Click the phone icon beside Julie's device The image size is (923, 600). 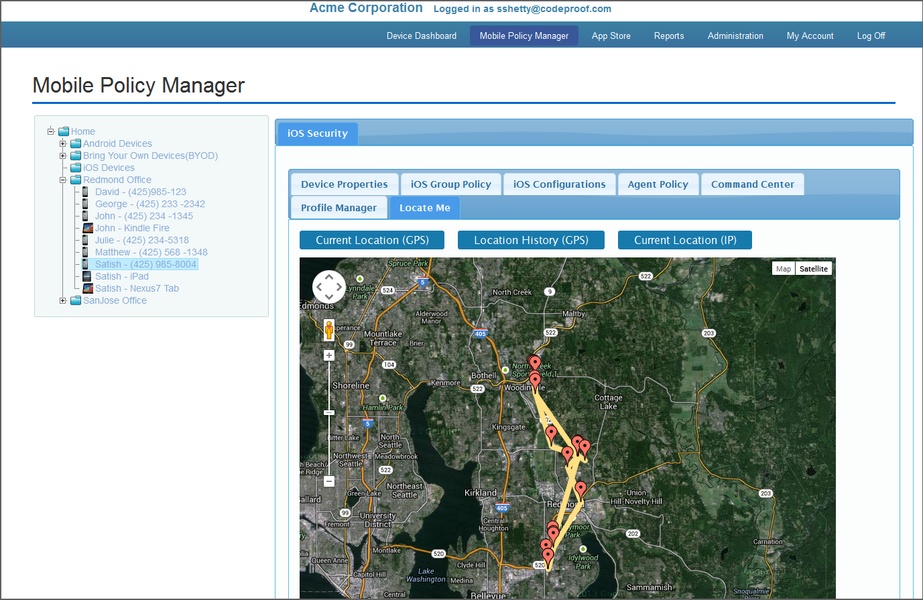coord(85,240)
